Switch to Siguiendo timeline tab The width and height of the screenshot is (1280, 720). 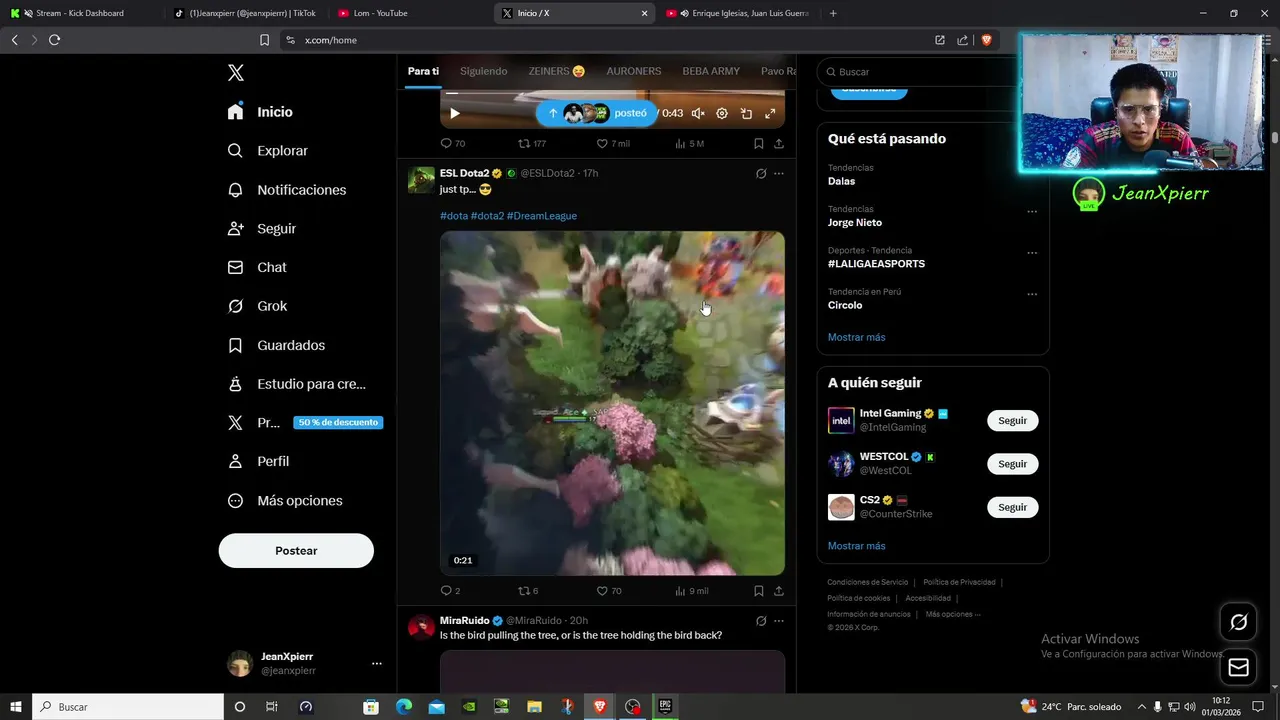[x=484, y=71]
